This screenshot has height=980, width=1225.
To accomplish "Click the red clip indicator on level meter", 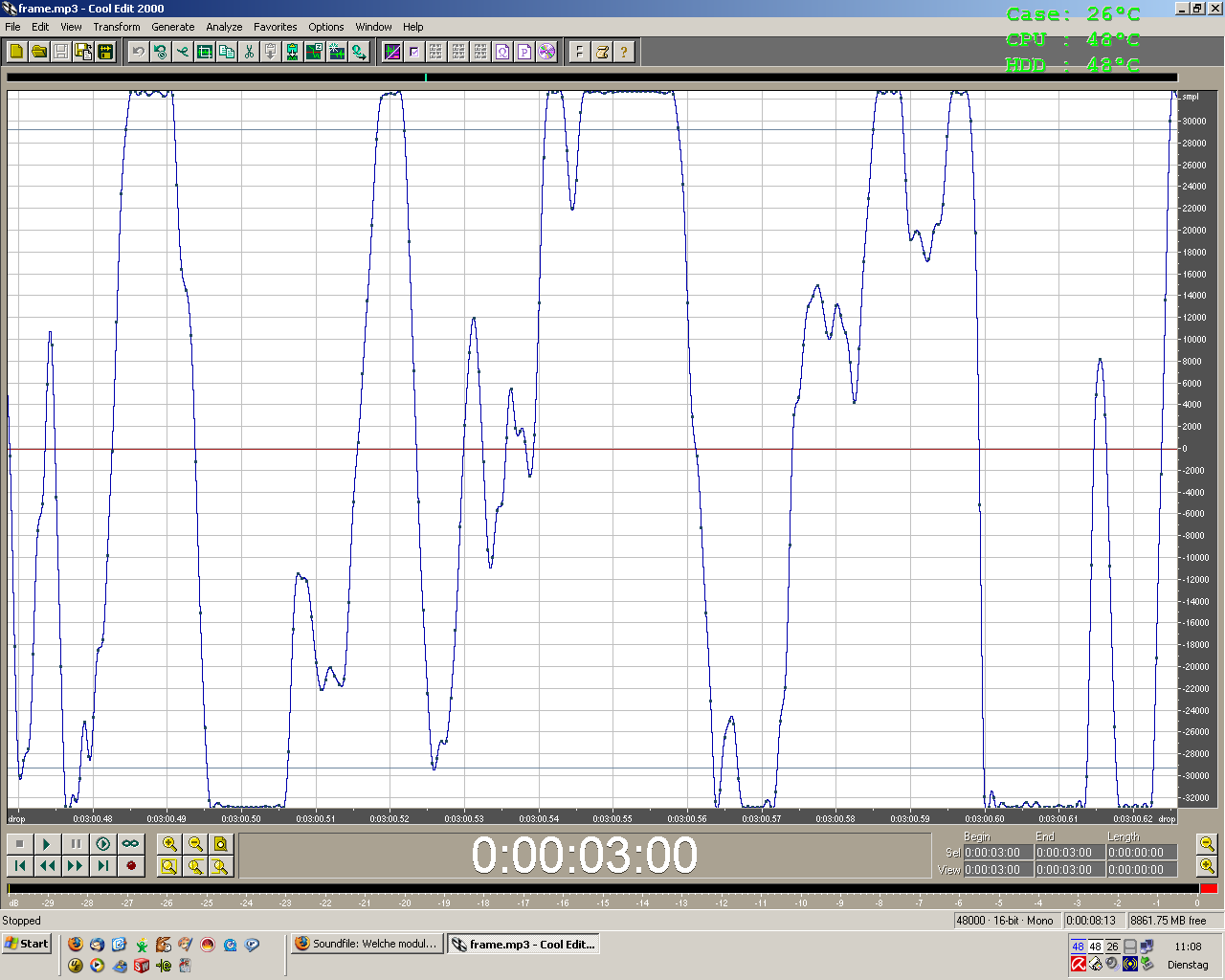I will [1209, 889].
